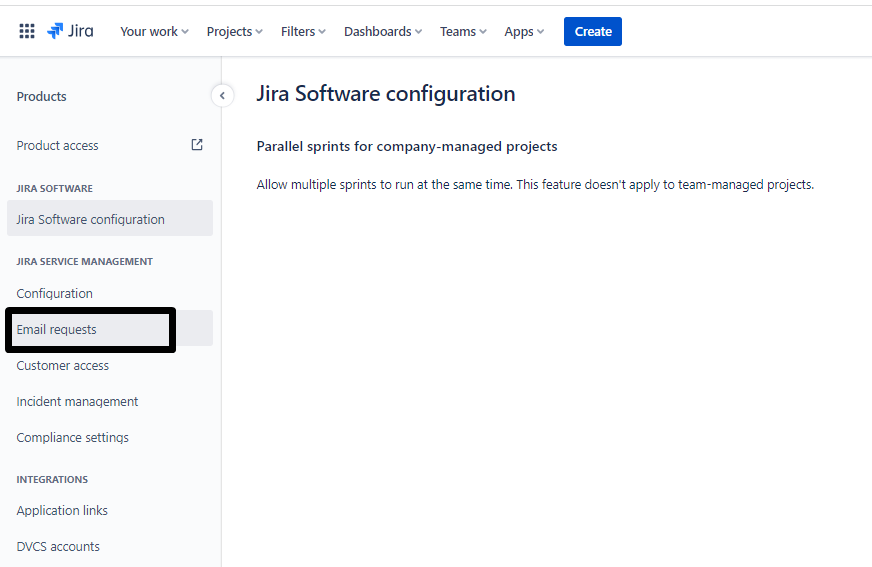Open the Dashboards dropdown menu
The image size is (872, 567).
coord(383,32)
